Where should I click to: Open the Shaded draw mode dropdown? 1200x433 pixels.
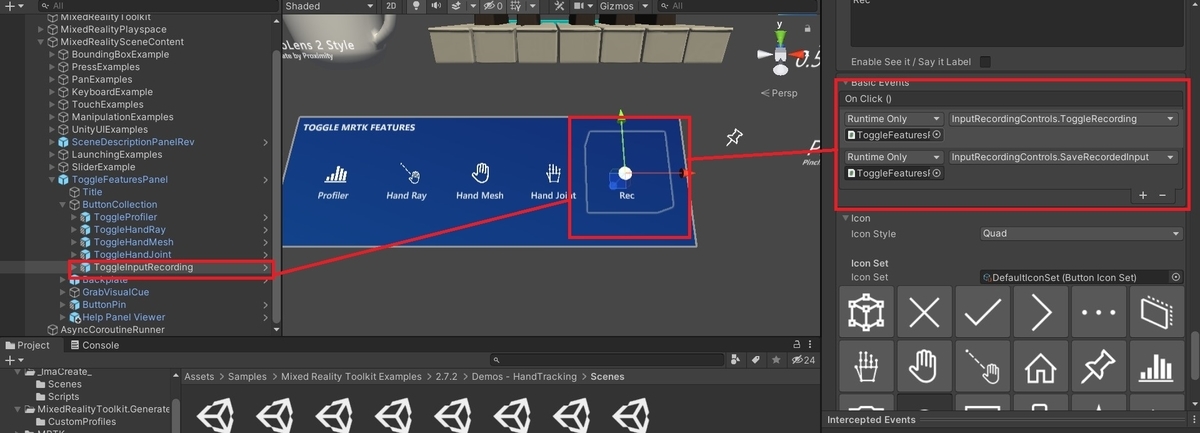click(x=327, y=6)
